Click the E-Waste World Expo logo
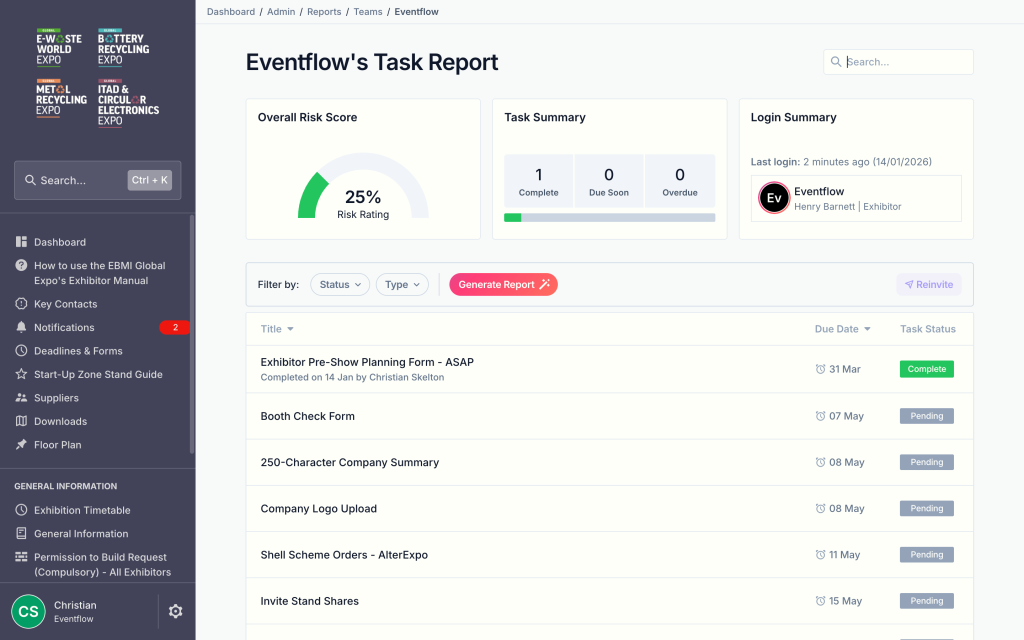Image resolution: width=1024 pixels, height=640 pixels. 61,47
